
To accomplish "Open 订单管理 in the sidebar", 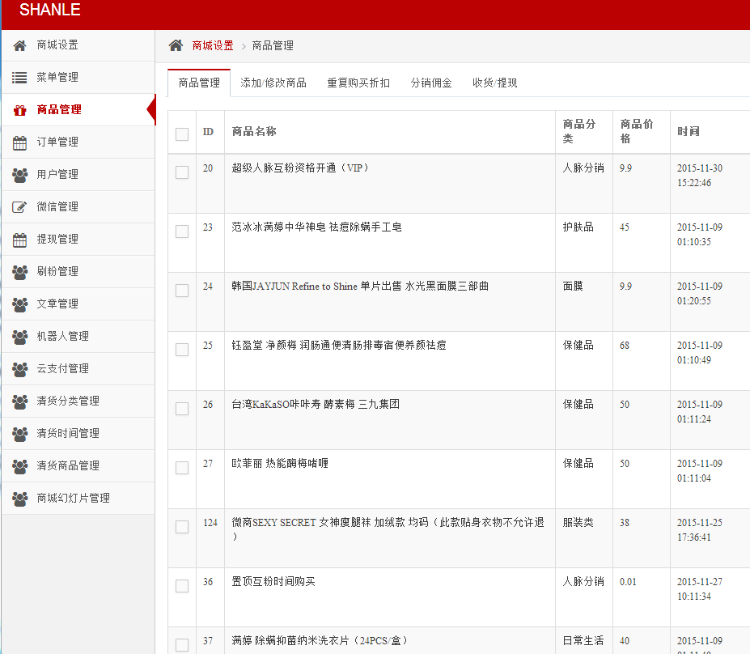I will (78, 143).
